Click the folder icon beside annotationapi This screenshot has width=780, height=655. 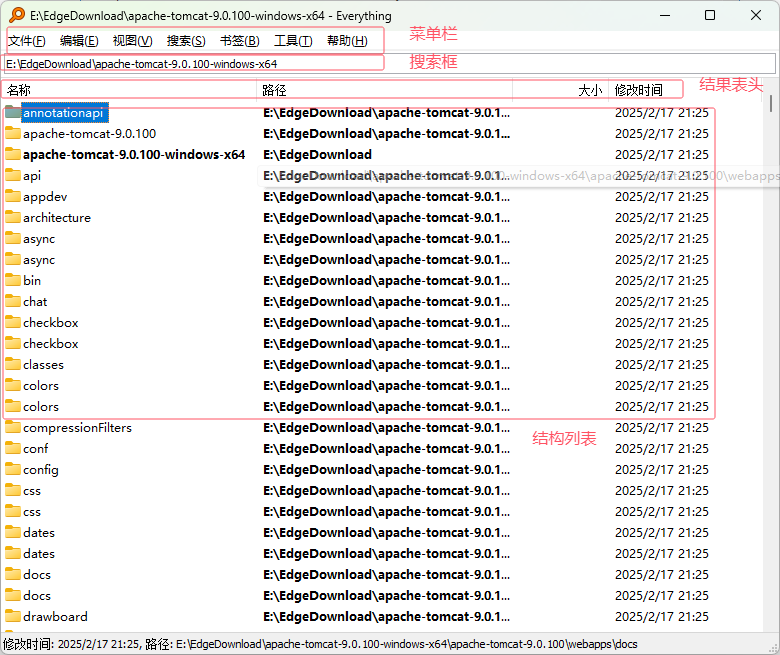pyautogui.click(x=12, y=113)
